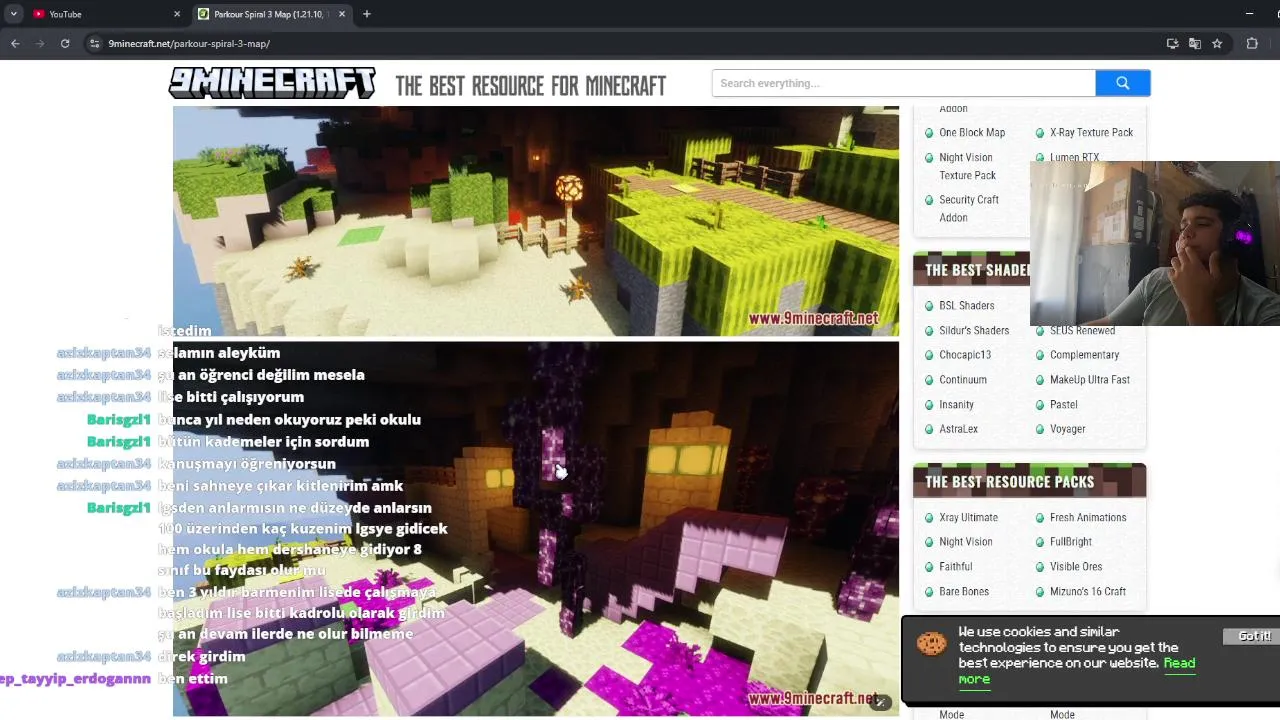Open the Bare Bones link
This screenshot has height=720, width=1280.
click(964, 591)
